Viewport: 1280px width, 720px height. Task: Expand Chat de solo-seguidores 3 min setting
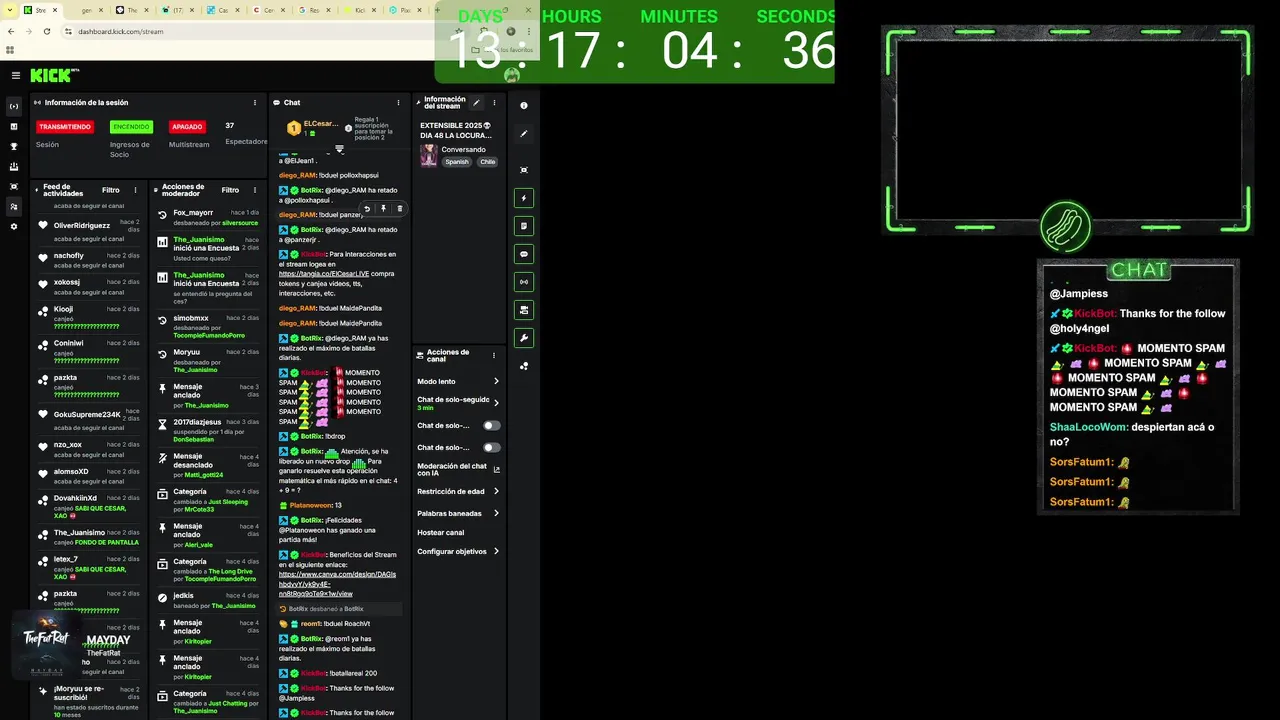tap(458, 403)
